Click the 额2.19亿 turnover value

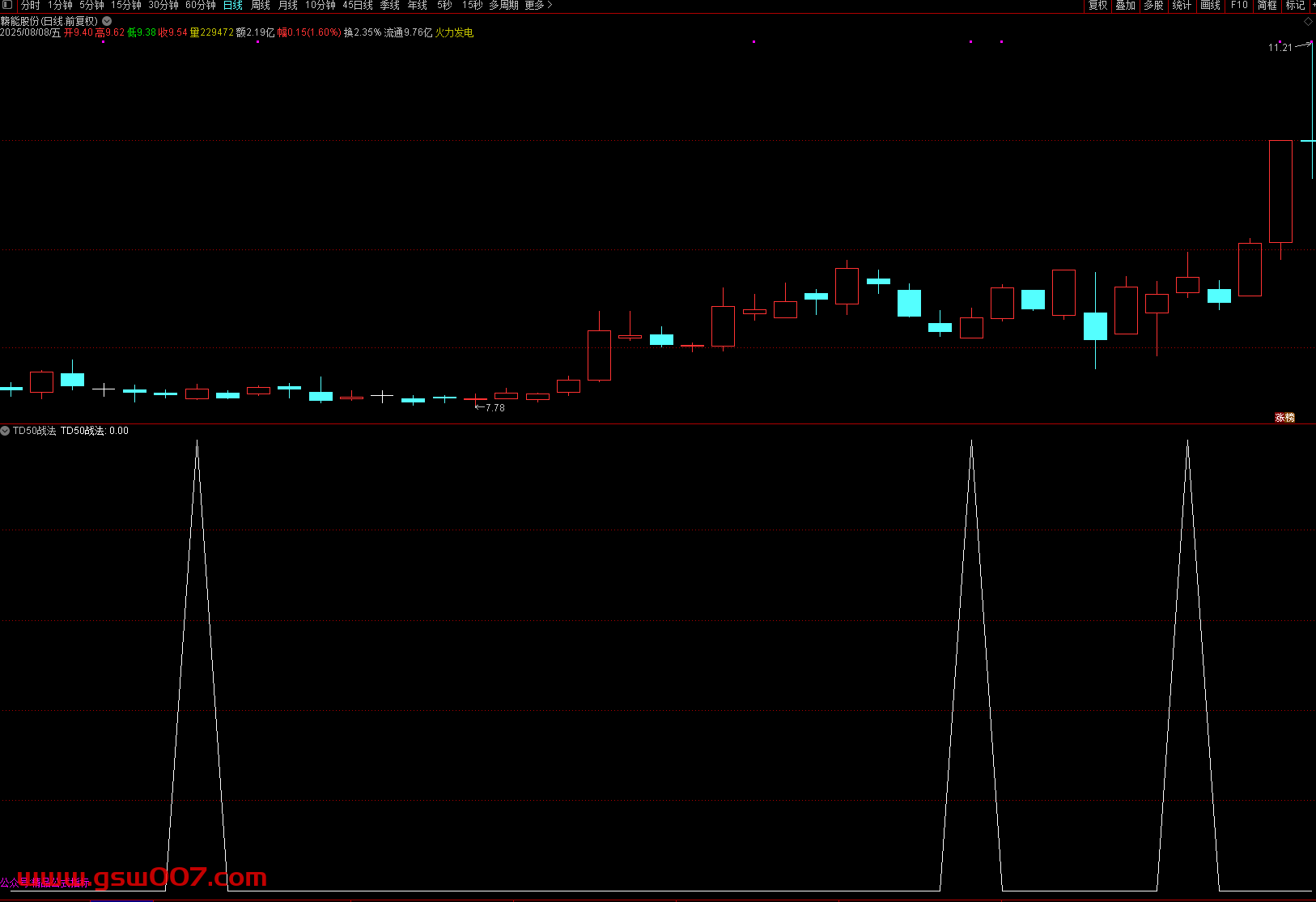[x=255, y=33]
